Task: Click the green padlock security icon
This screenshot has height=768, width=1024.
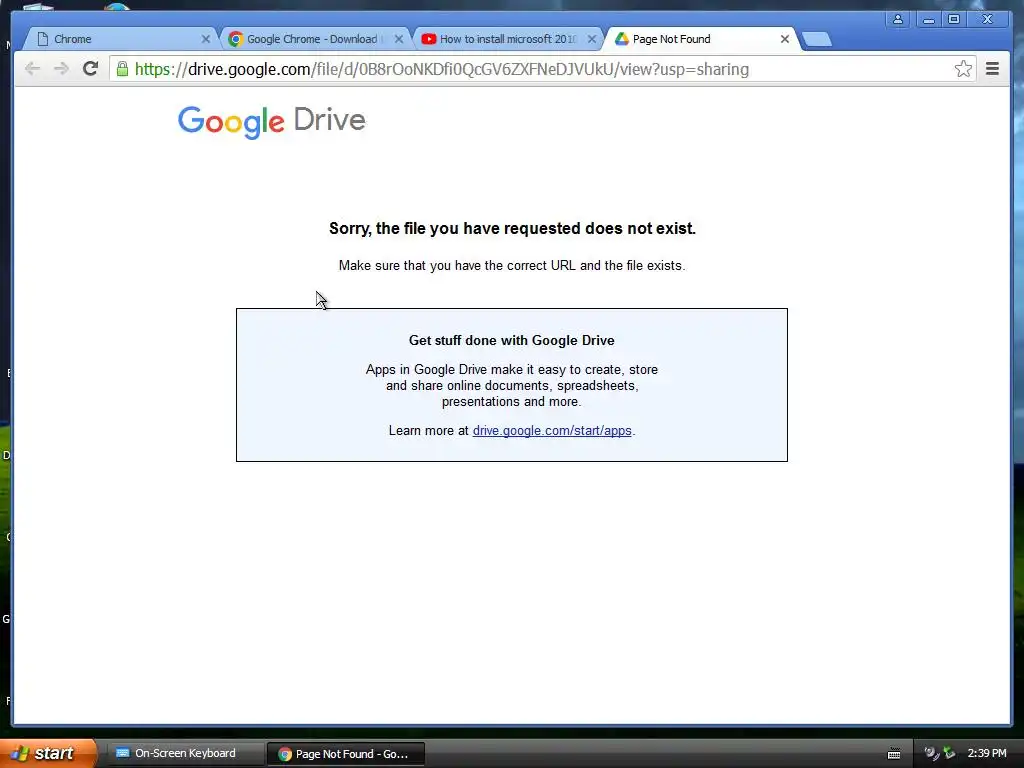Action: 122,69
